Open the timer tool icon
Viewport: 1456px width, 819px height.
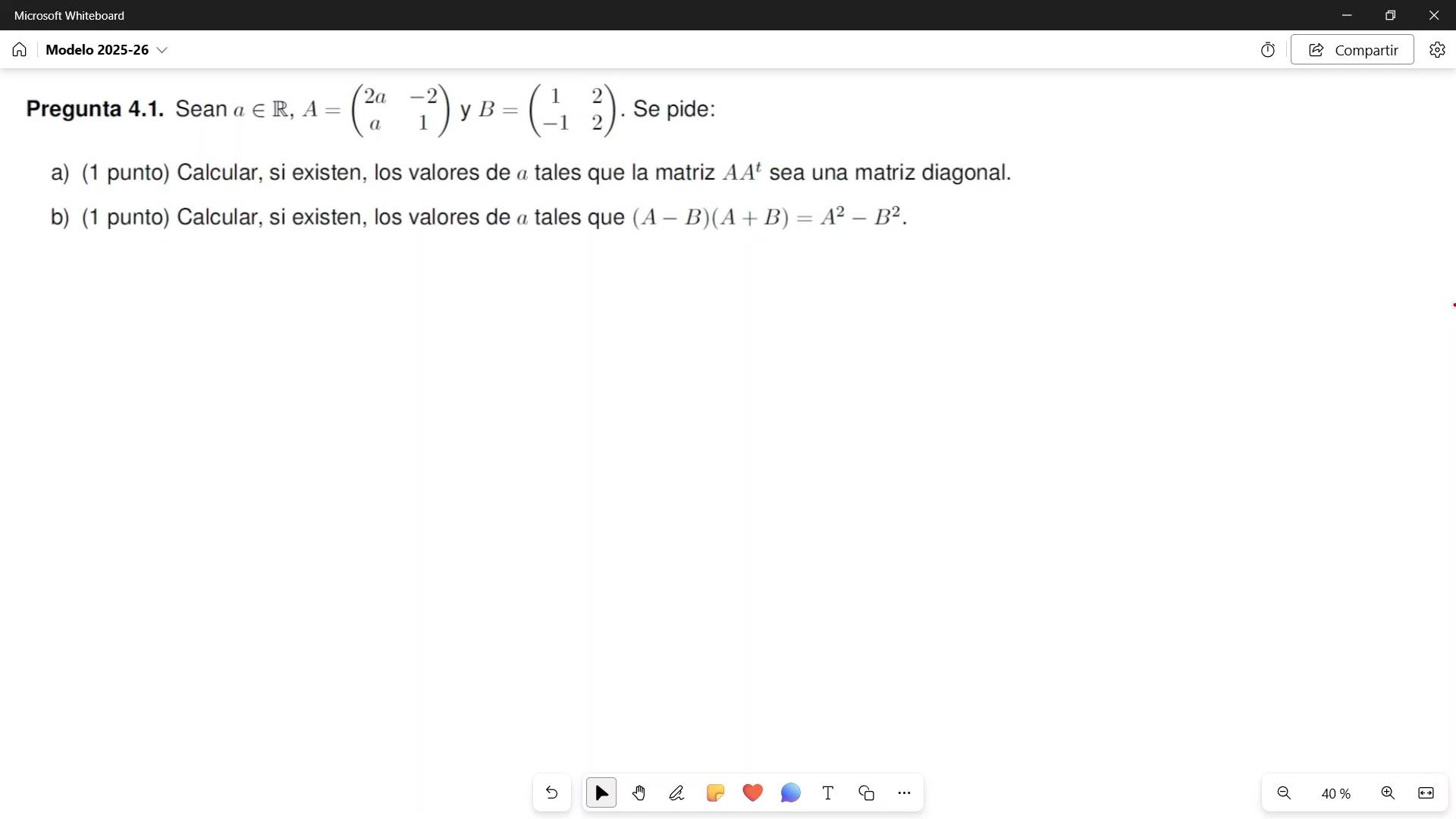click(1268, 50)
